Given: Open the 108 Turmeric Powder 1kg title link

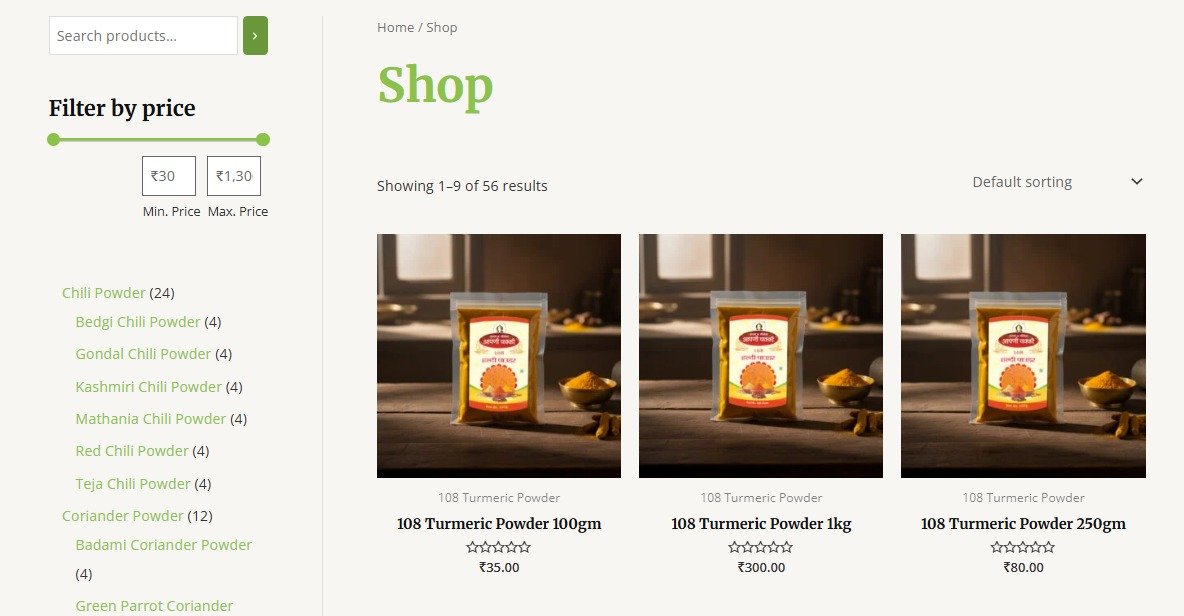Looking at the screenshot, I should pyautogui.click(x=761, y=523).
